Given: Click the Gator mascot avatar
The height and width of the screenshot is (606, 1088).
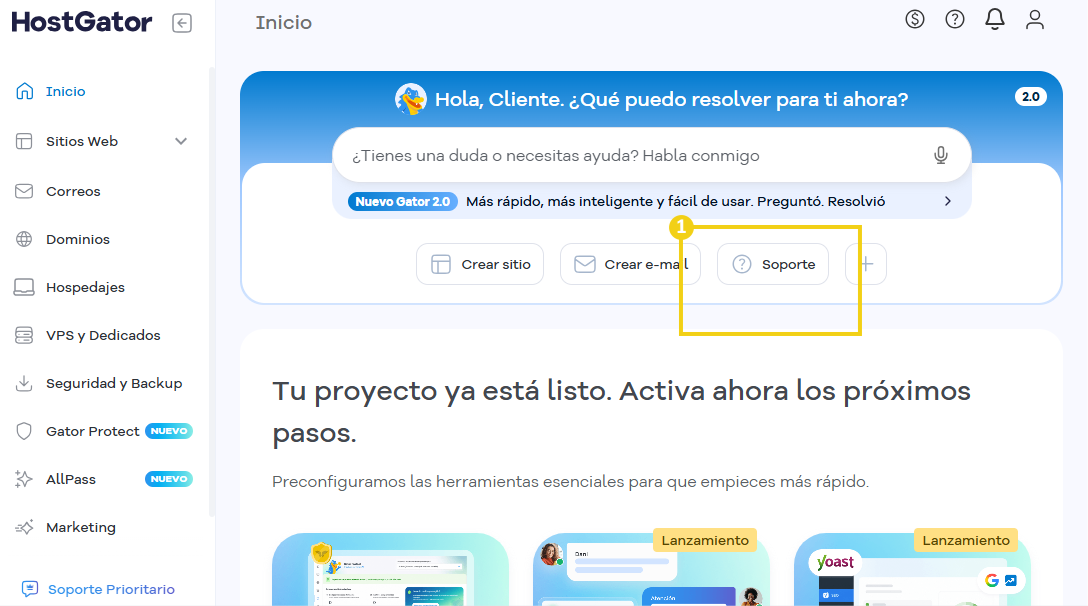Looking at the screenshot, I should coord(411,99).
